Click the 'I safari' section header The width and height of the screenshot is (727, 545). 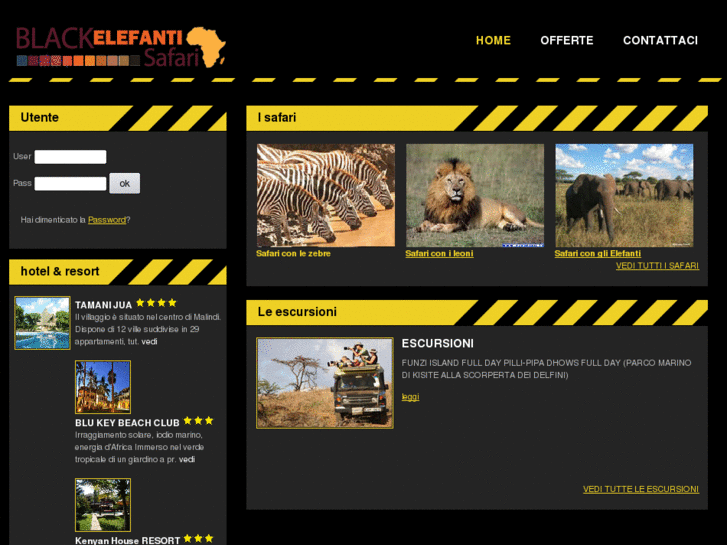click(477, 118)
